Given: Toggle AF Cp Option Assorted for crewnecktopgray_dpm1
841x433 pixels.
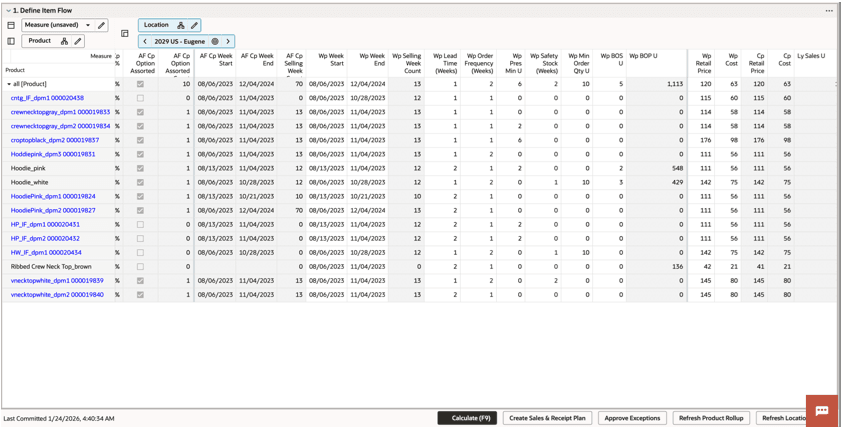Looking at the screenshot, I should coord(141,112).
